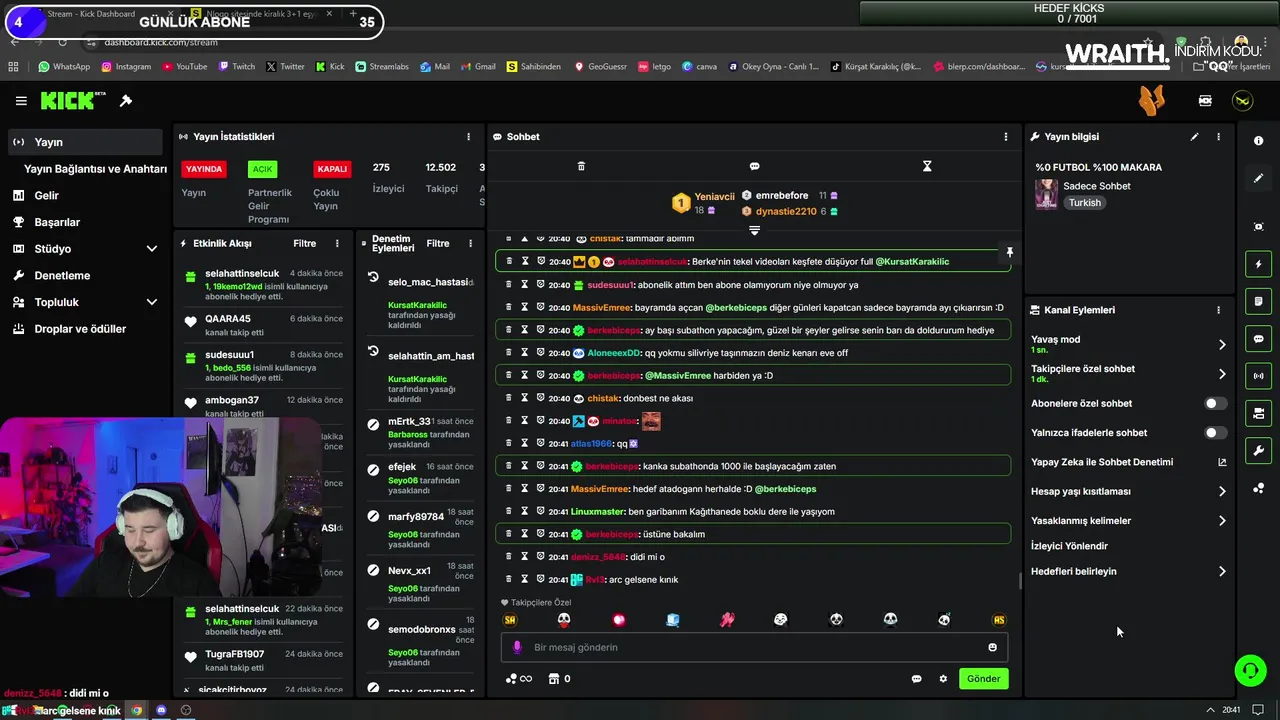Viewport: 1280px width, 720px height.
Task: Open Filtre in Etkinlik Akışı panel
Action: point(304,243)
